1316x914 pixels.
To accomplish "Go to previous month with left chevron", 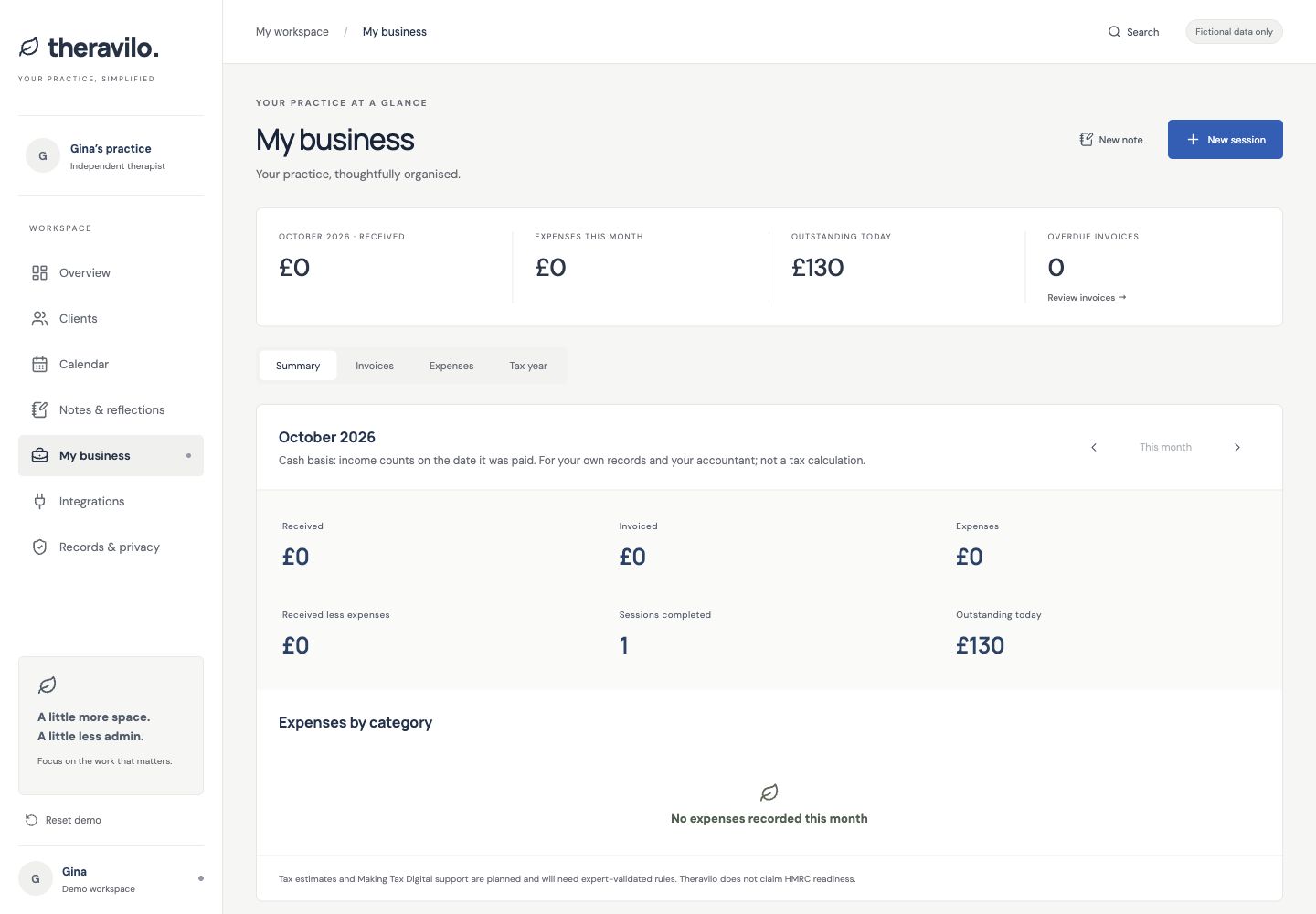I will click(x=1094, y=447).
